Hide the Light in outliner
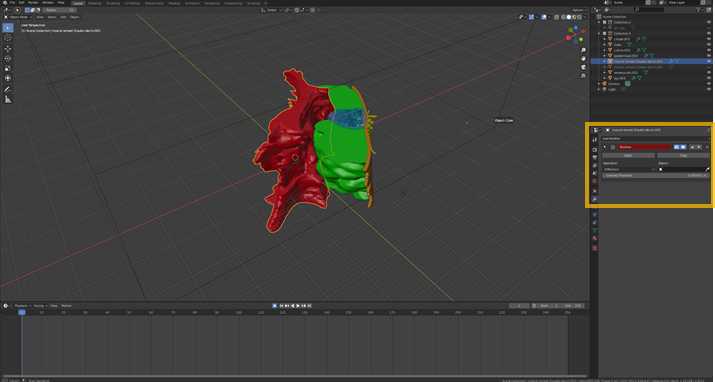Screen dimensions: 715x382 709,89
